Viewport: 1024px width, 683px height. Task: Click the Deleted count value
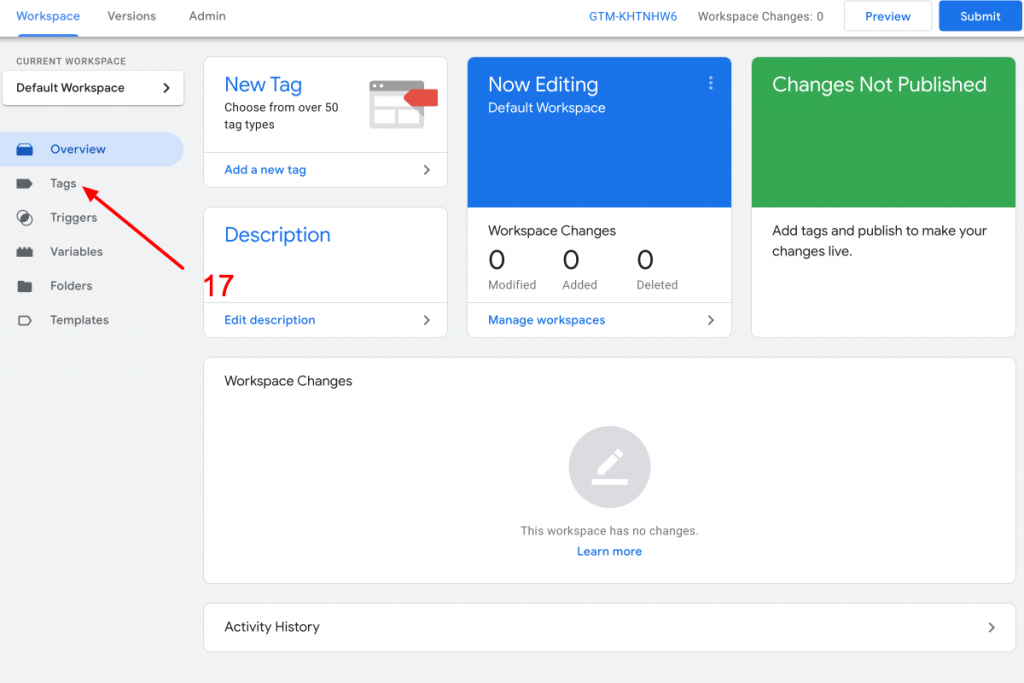pyautogui.click(x=645, y=260)
